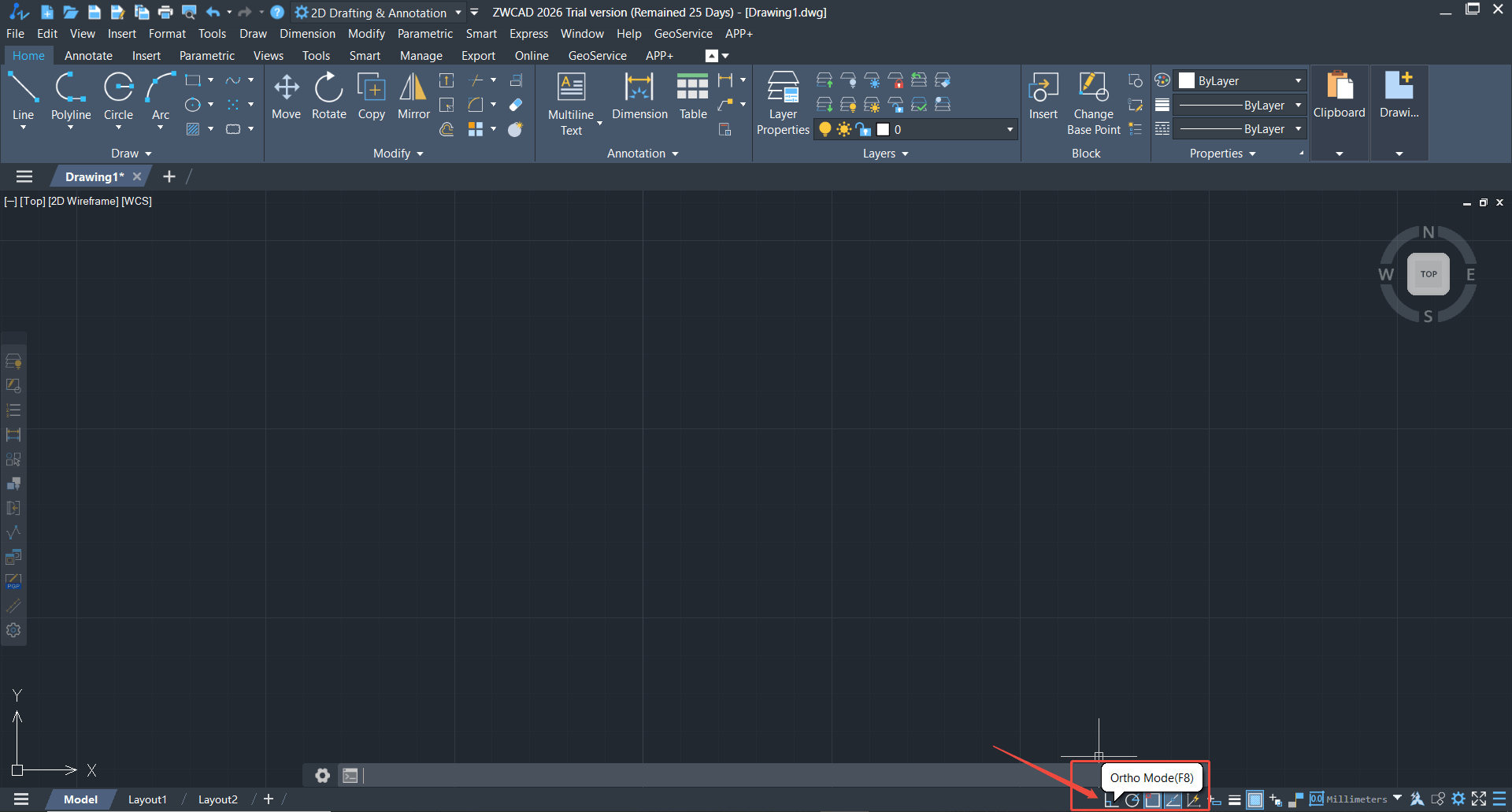This screenshot has width=1512, height=812.
Task: Activate the Move tool
Action: pyautogui.click(x=286, y=96)
